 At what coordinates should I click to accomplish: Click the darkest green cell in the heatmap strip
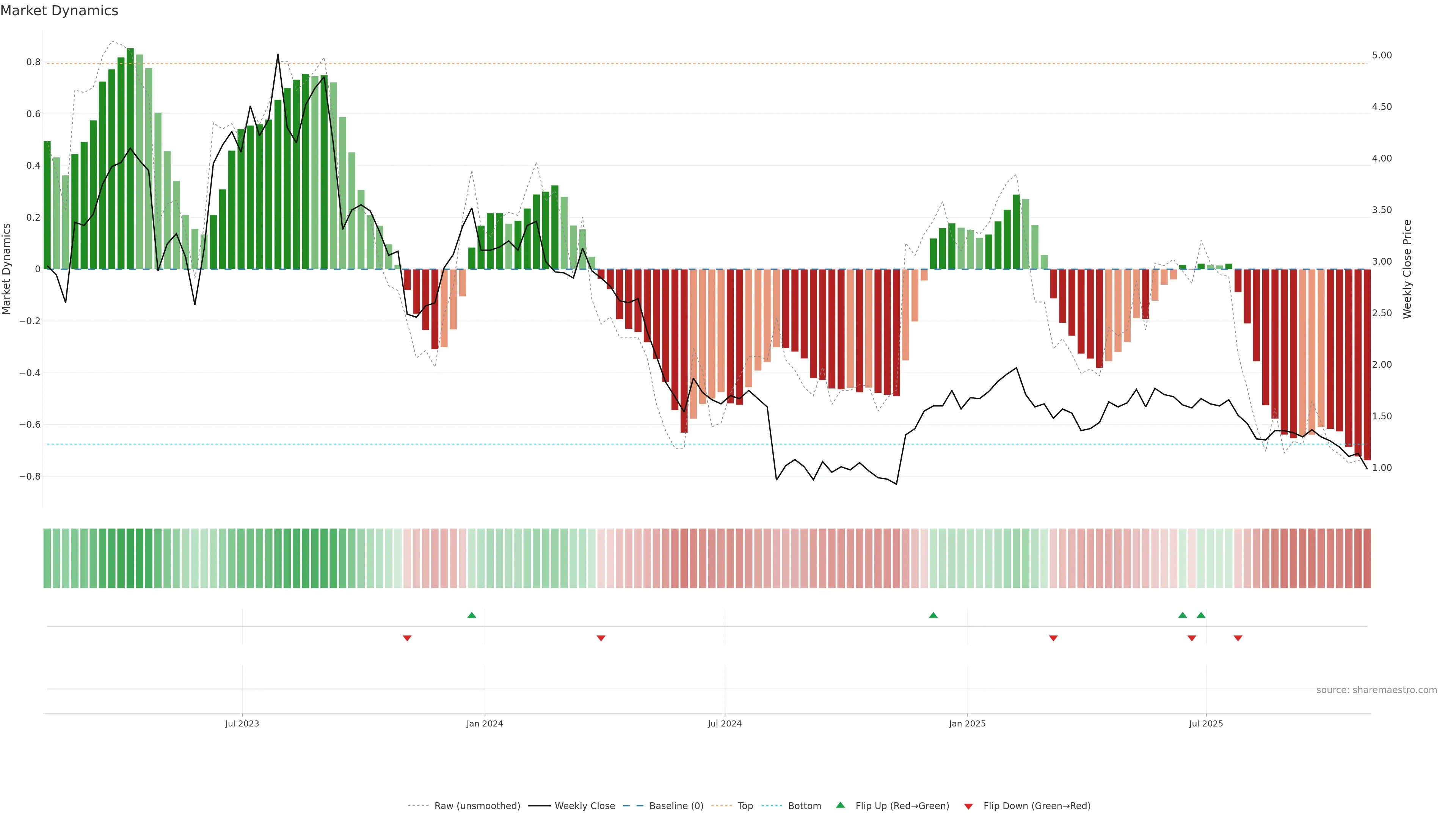tap(130, 559)
